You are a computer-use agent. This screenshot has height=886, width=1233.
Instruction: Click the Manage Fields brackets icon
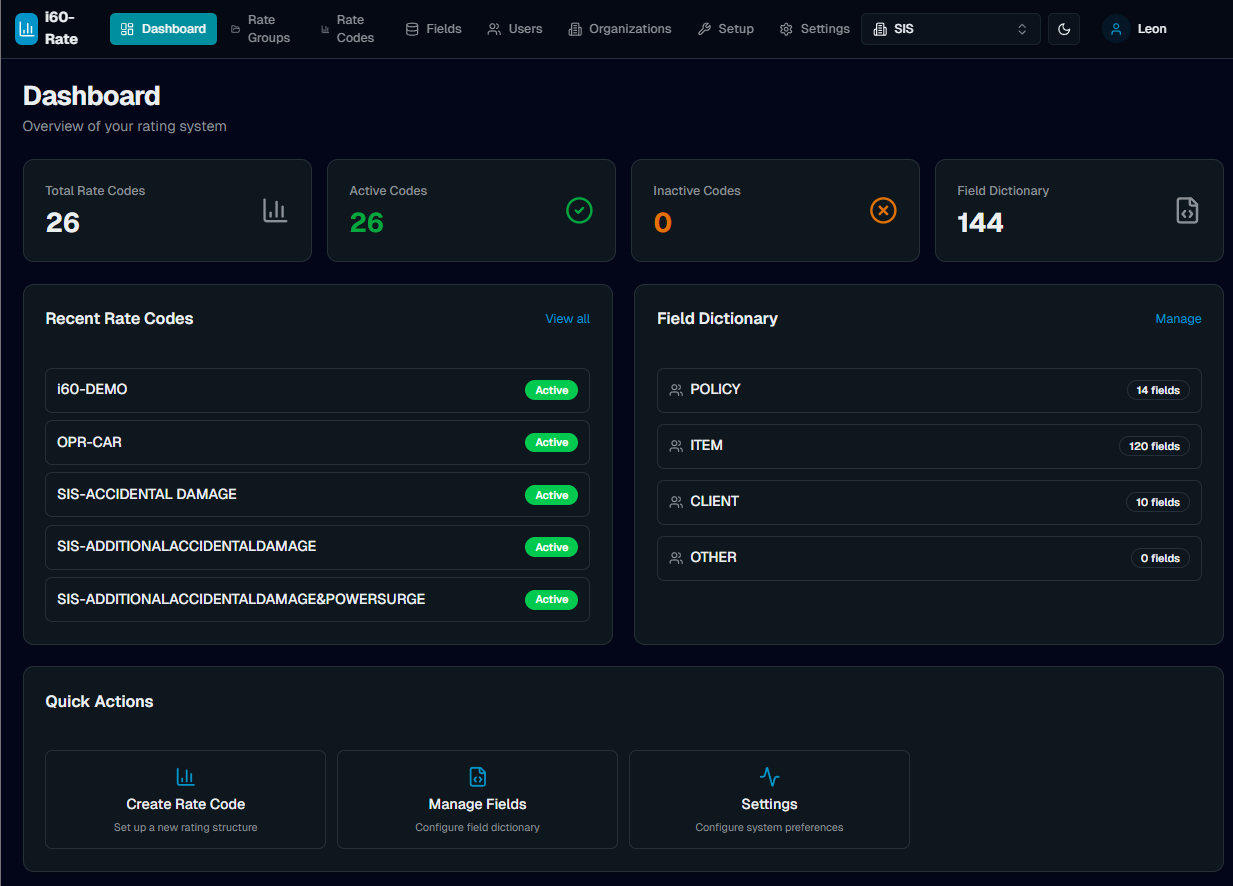(477, 775)
